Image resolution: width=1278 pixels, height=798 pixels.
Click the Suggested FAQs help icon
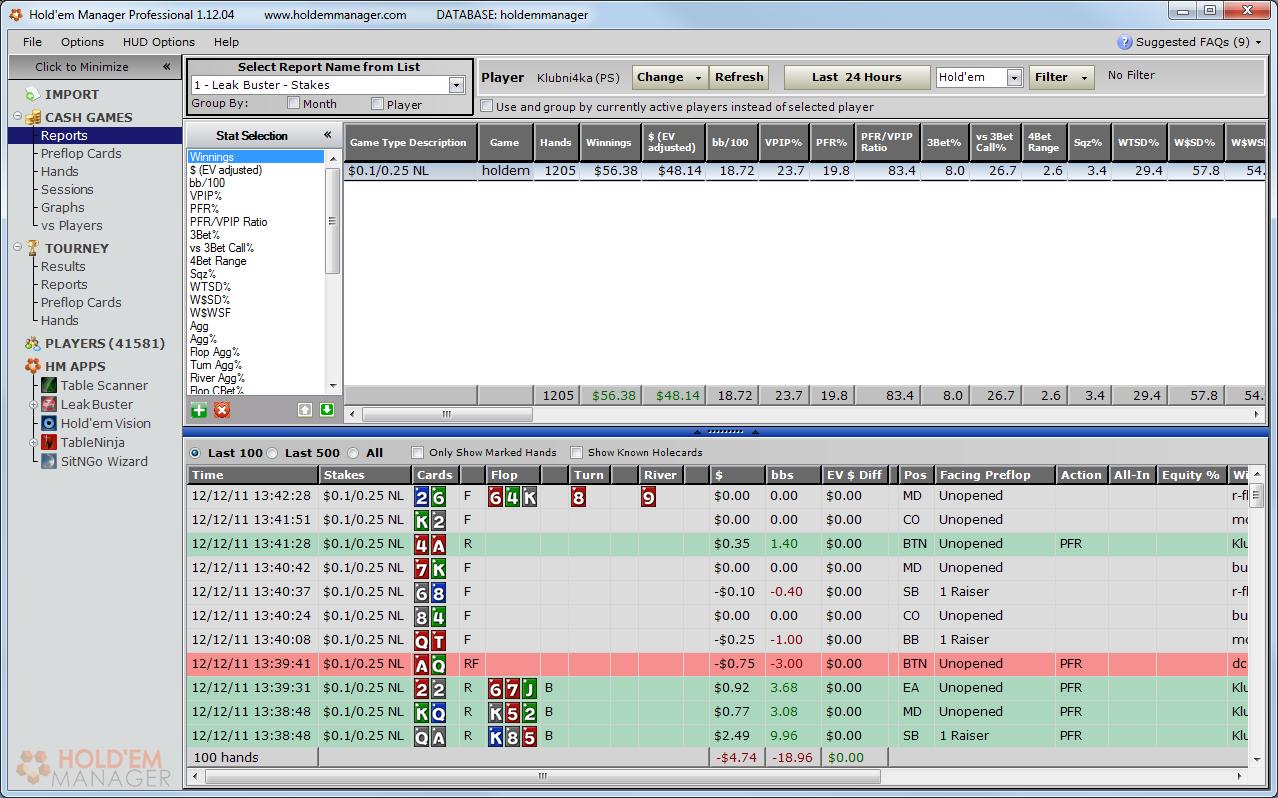coord(1126,42)
